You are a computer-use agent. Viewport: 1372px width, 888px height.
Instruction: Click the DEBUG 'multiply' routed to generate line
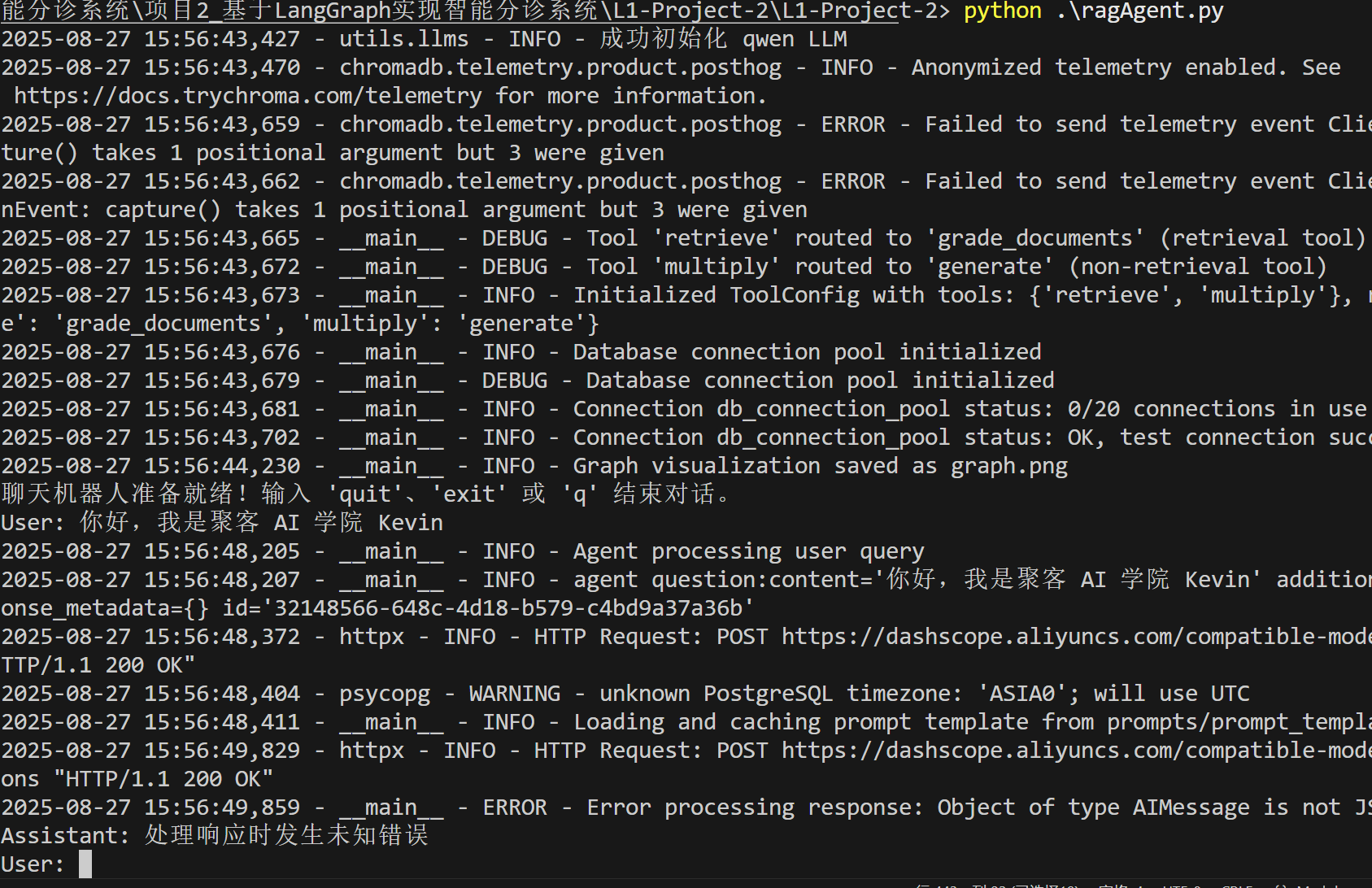664,267
